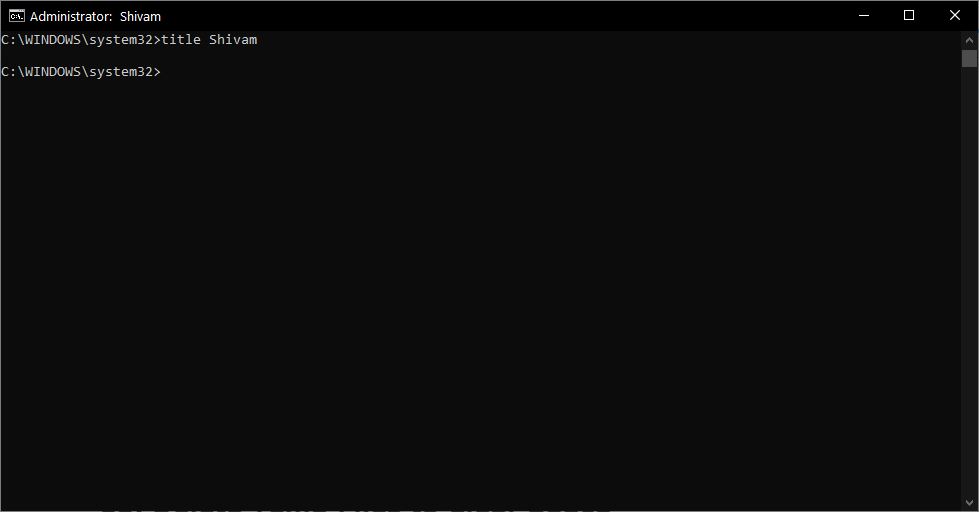This screenshot has width=979, height=512.
Task: Close the Administrator: Shivam window
Action: [x=955, y=16]
